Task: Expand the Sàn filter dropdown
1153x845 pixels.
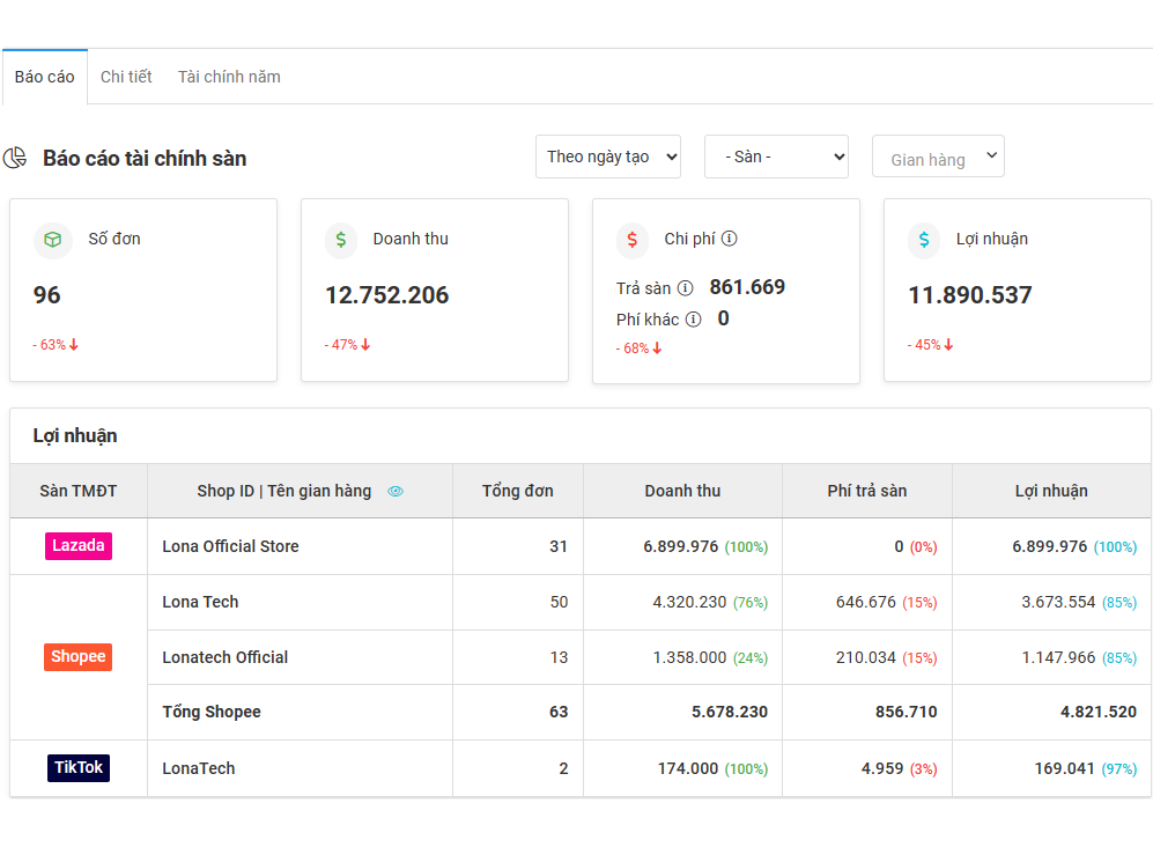Action: tap(776, 157)
